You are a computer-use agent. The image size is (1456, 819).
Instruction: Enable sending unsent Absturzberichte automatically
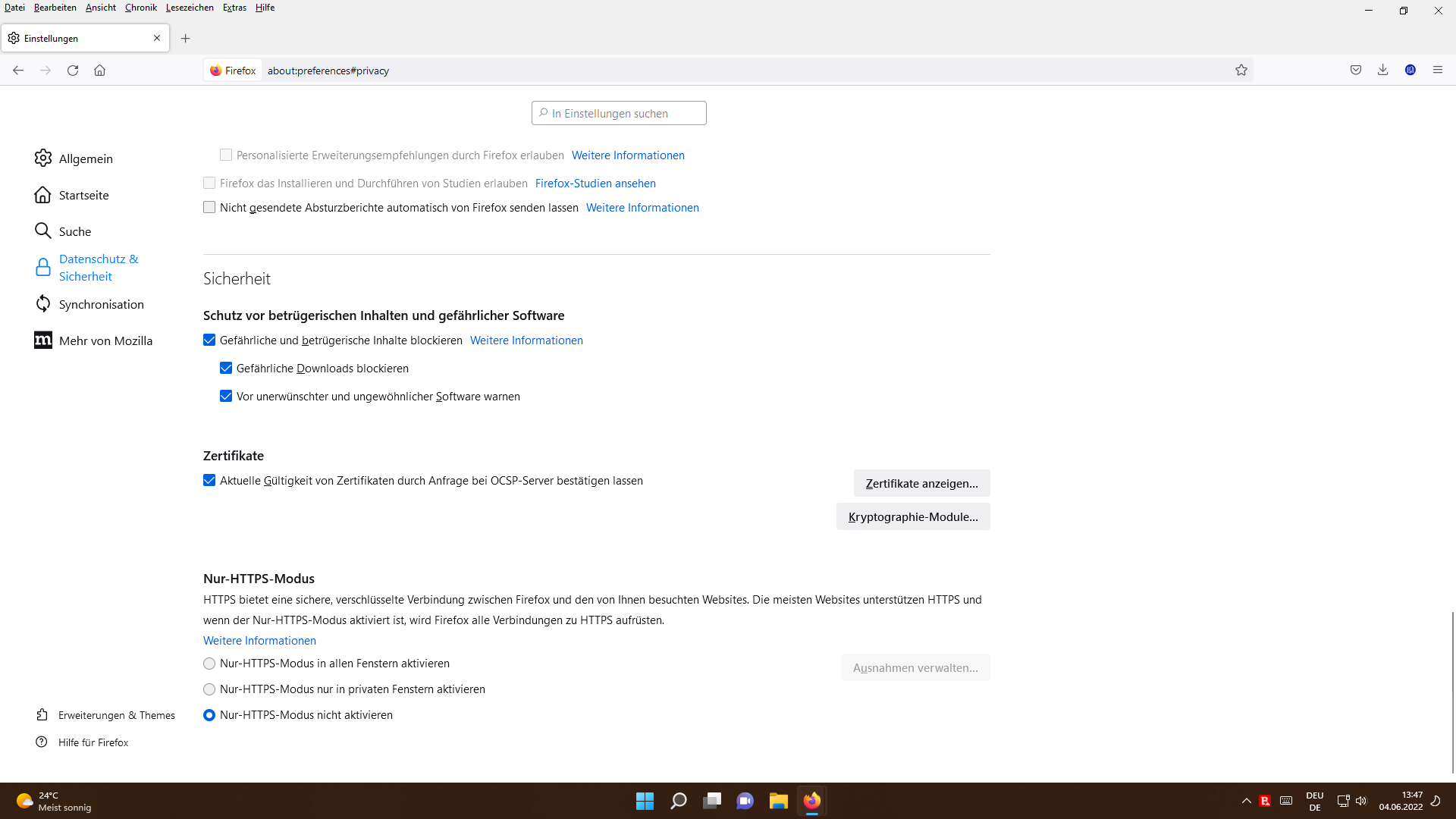(x=209, y=208)
